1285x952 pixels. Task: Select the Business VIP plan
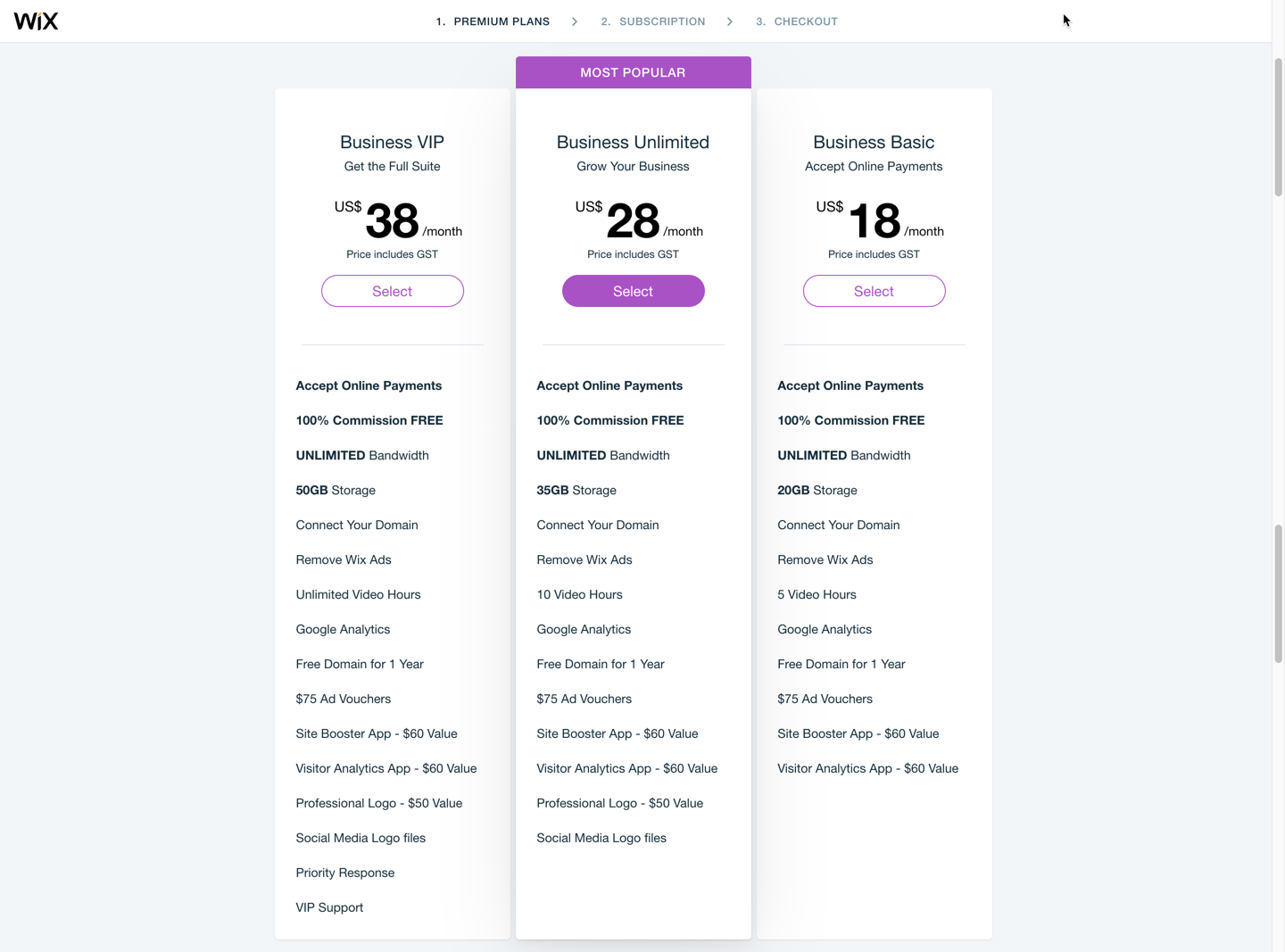[x=393, y=291]
